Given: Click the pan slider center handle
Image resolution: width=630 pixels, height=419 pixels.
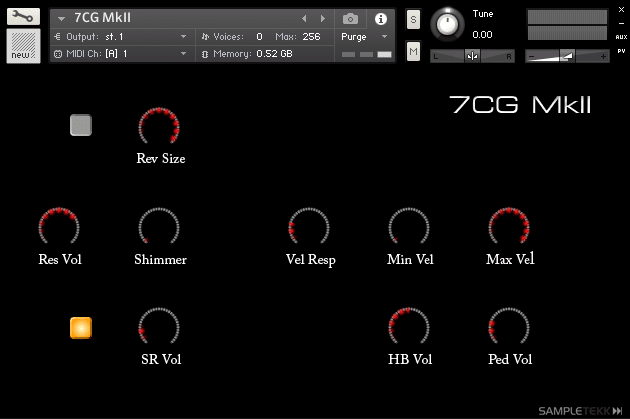Looking at the screenshot, I should [x=472, y=56].
